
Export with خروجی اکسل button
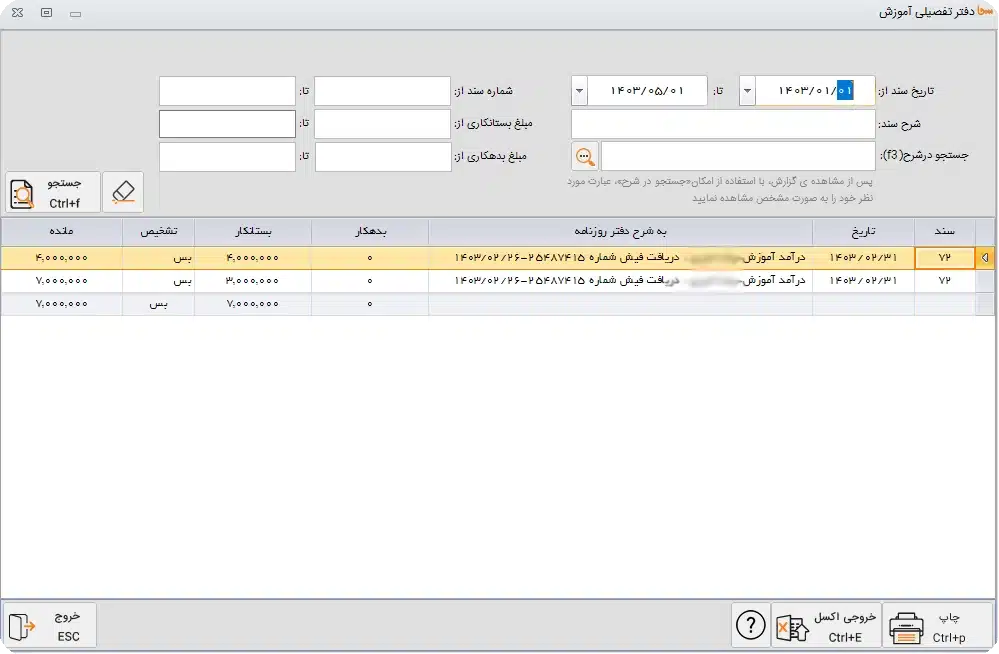point(826,625)
